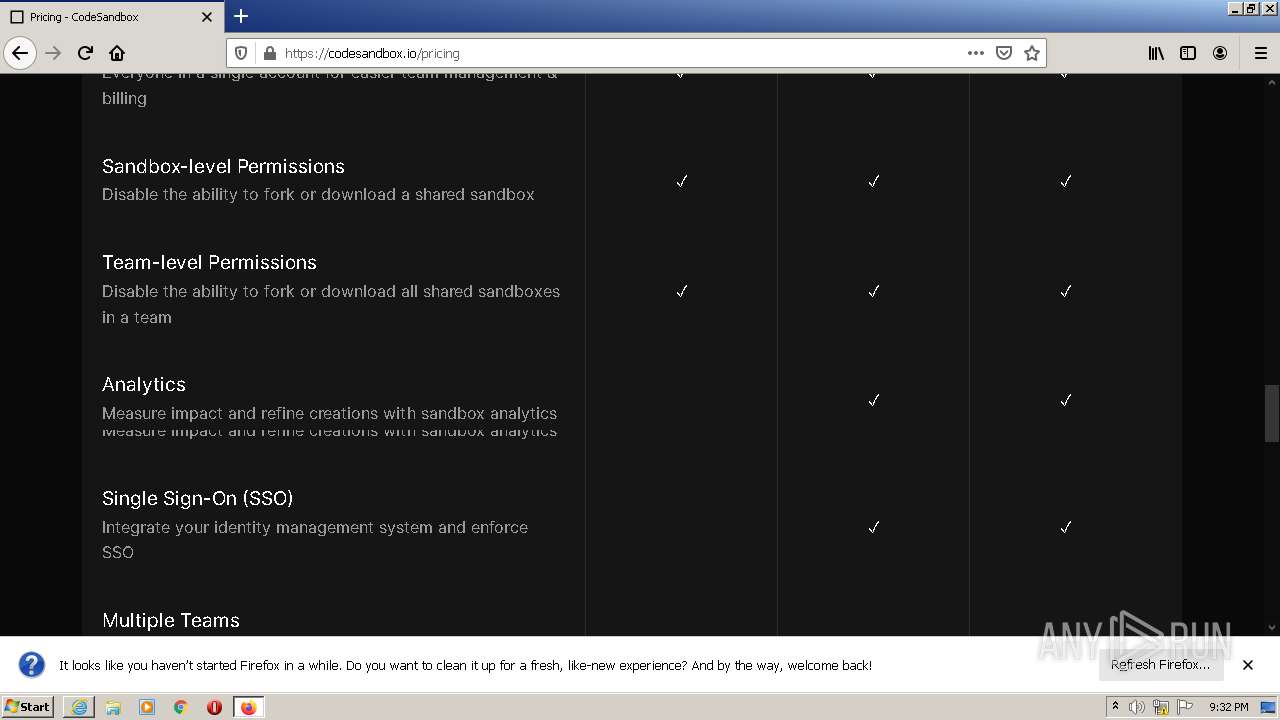Open Opera from the taskbar
Image resolution: width=1280 pixels, height=720 pixels.
click(214, 707)
